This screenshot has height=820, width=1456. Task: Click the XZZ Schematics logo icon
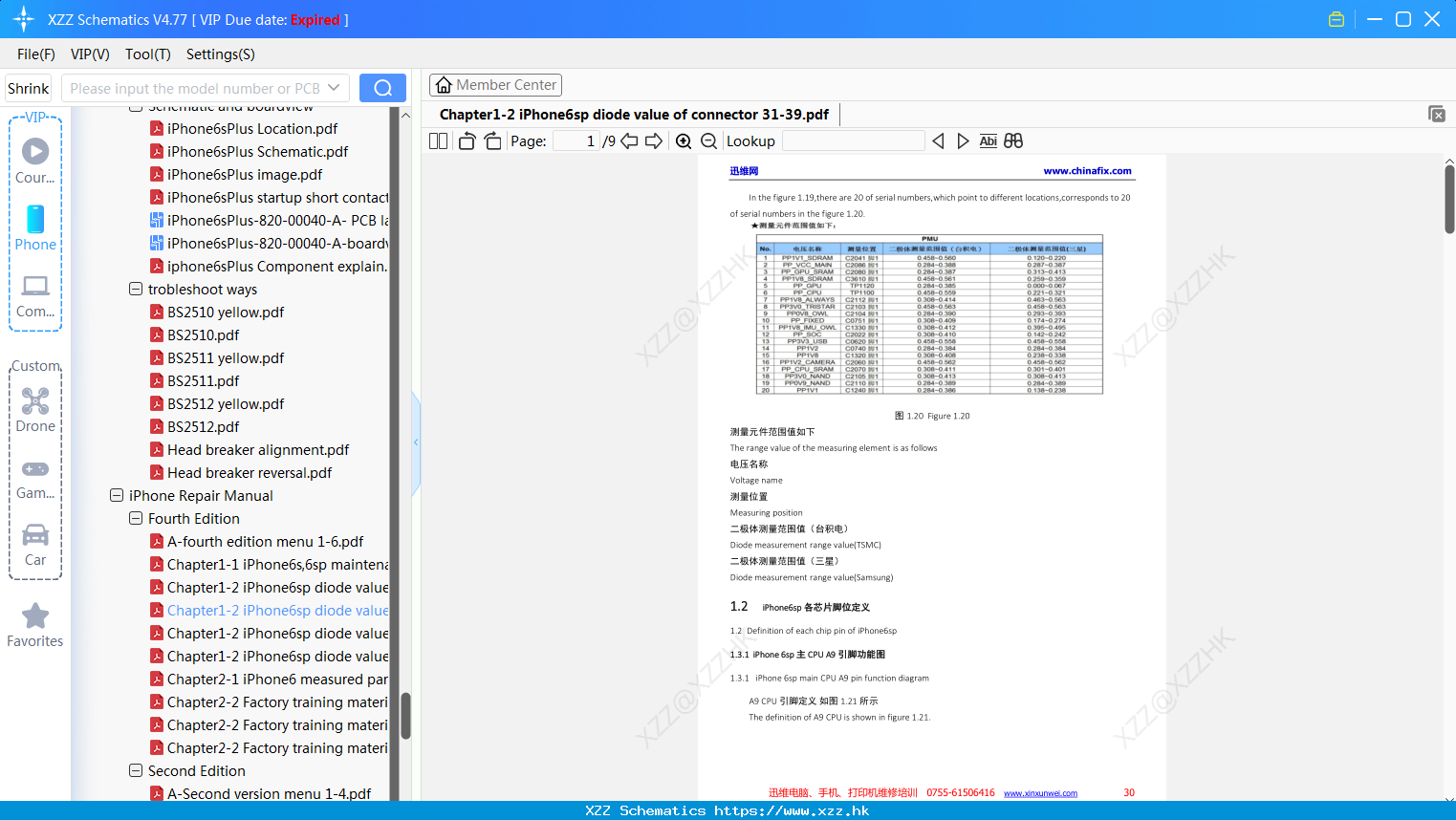(24, 19)
